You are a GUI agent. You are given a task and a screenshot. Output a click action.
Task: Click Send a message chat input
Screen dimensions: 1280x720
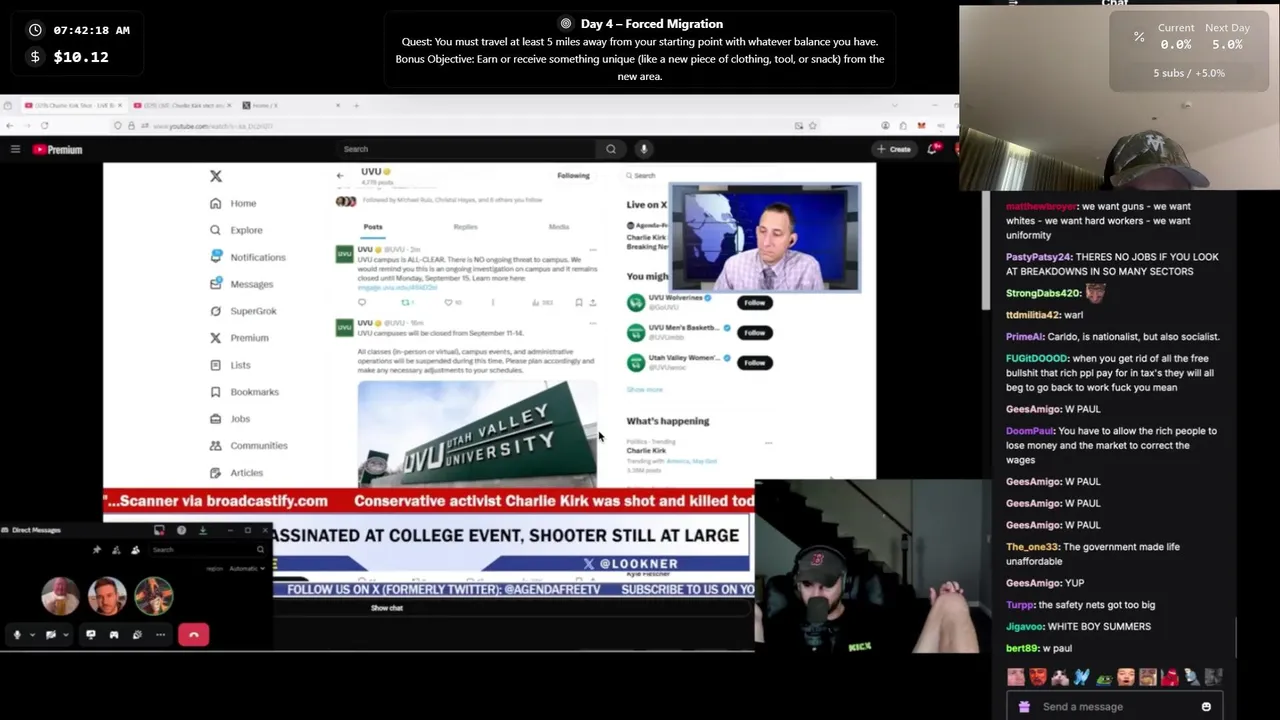click(x=1115, y=706)
